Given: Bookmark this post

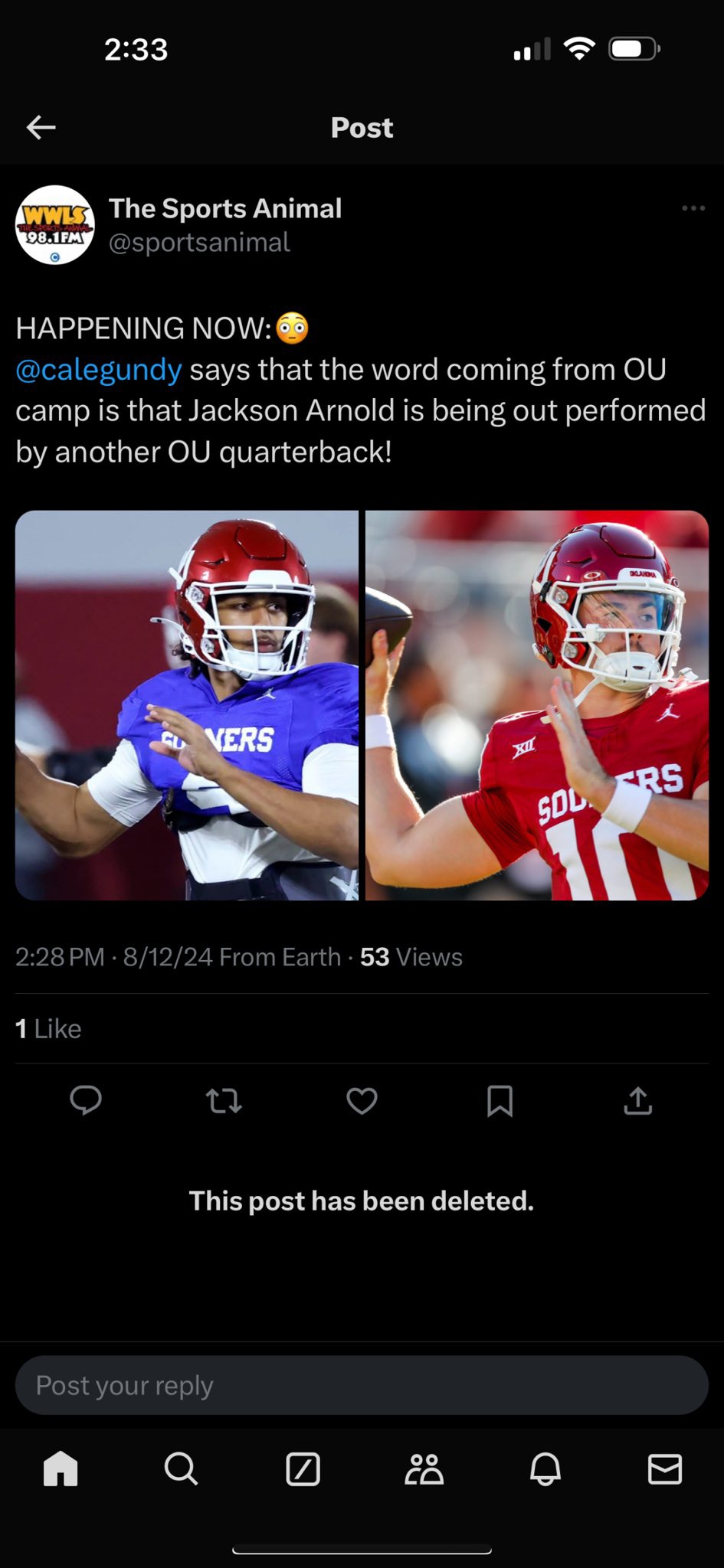Looking at the screenshot, I should pos(500,1101).
